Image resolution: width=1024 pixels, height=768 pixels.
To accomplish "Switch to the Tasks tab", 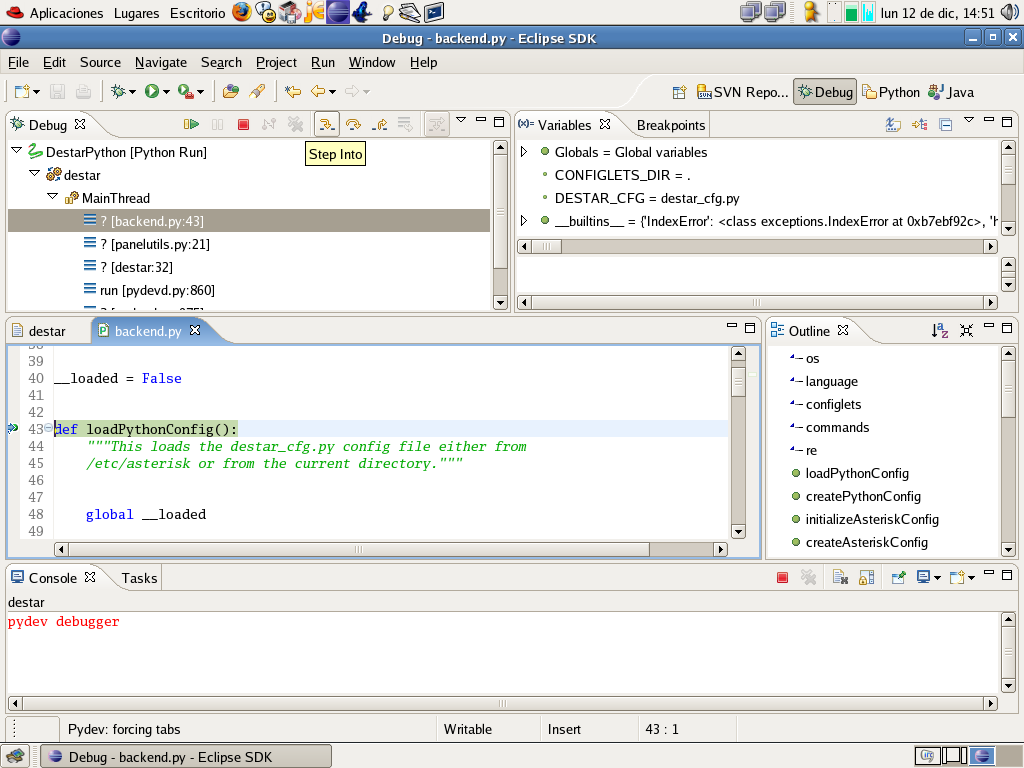I will coord(139,578).
